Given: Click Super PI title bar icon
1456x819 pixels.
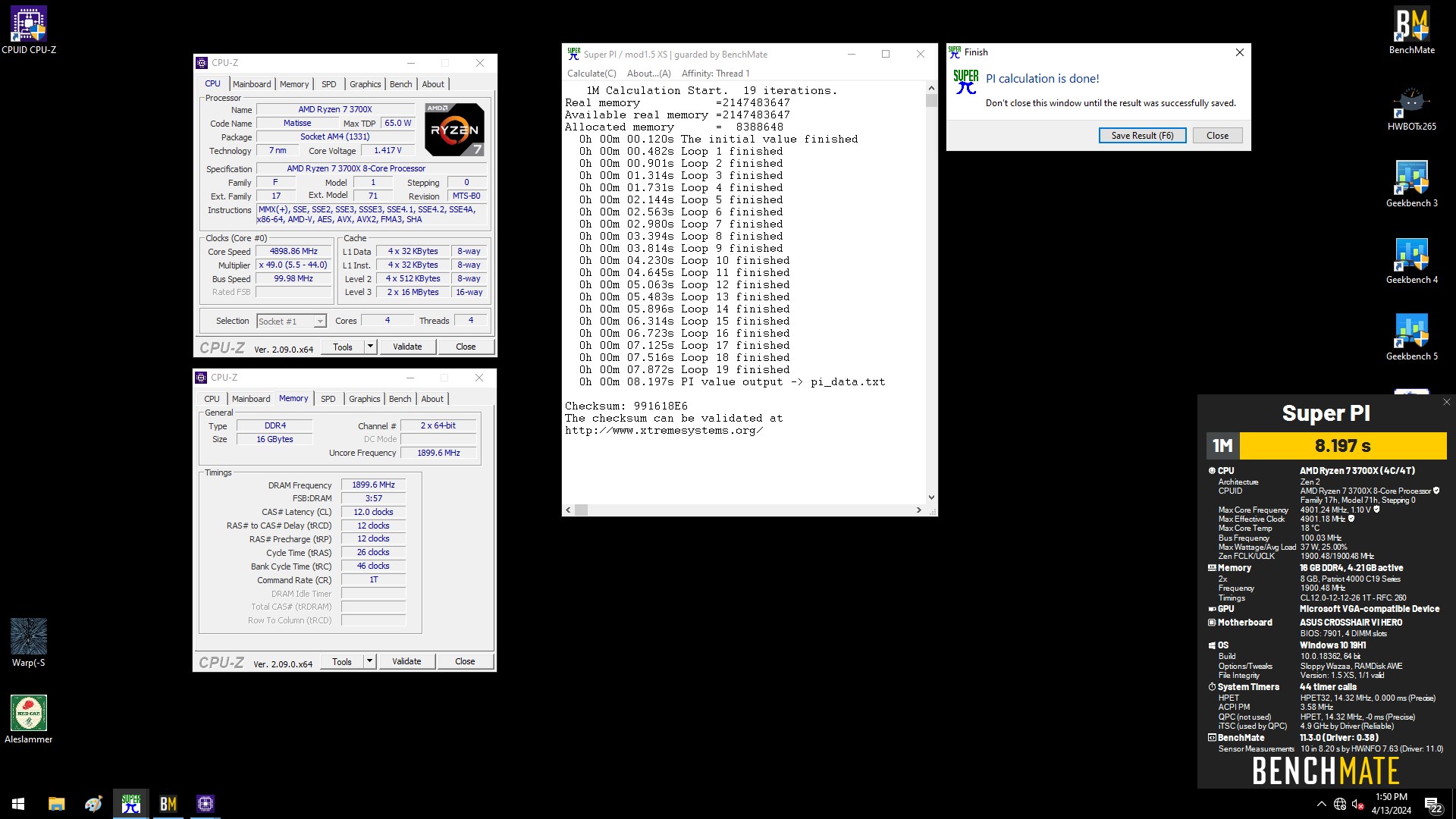Looking at the screenshot, I should point(574,54).
